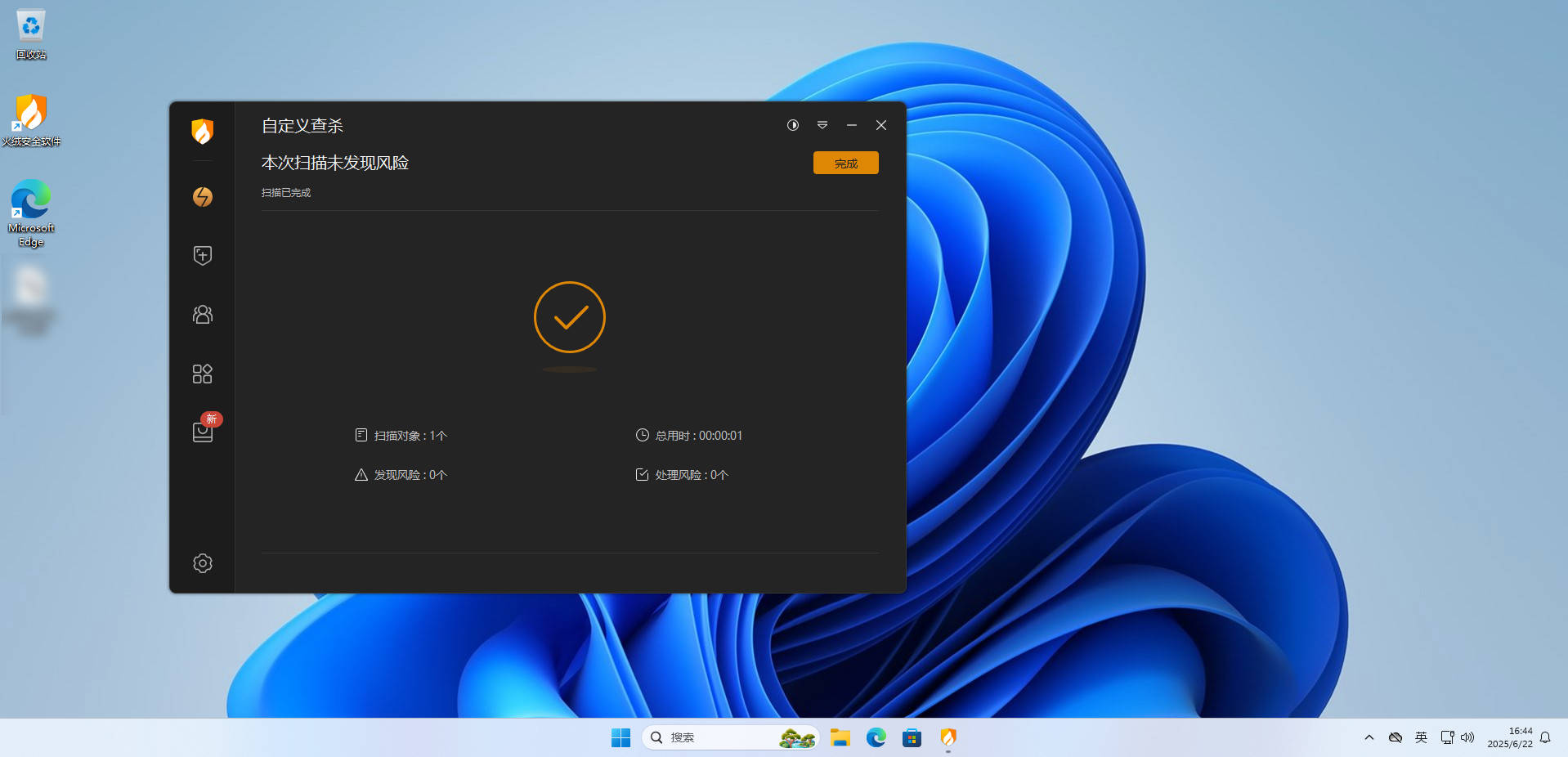Viewport: 1568px width, 757px height.
Task: Click the checkbox icon beside 处理风险
Action: coord(643,475)
